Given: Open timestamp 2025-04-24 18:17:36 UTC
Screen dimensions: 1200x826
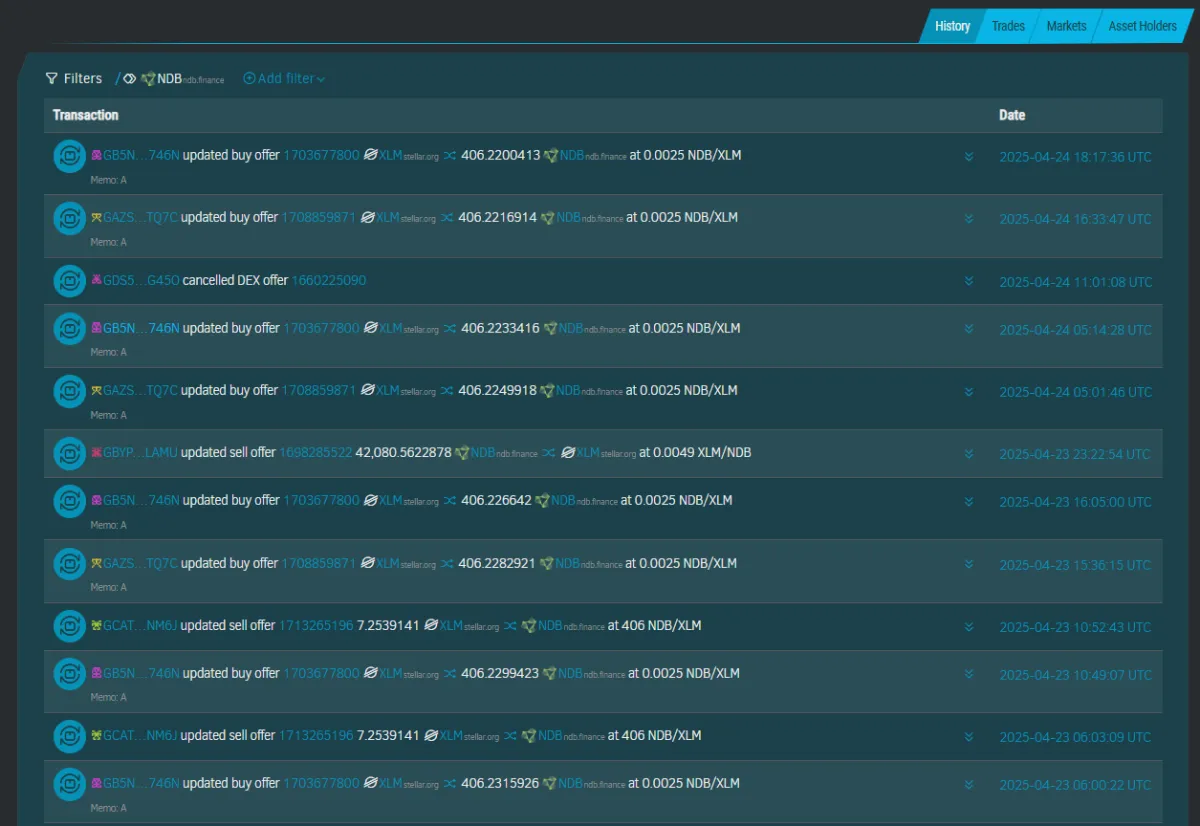Looking at the screenshot, I should (x=1075, y=157).
